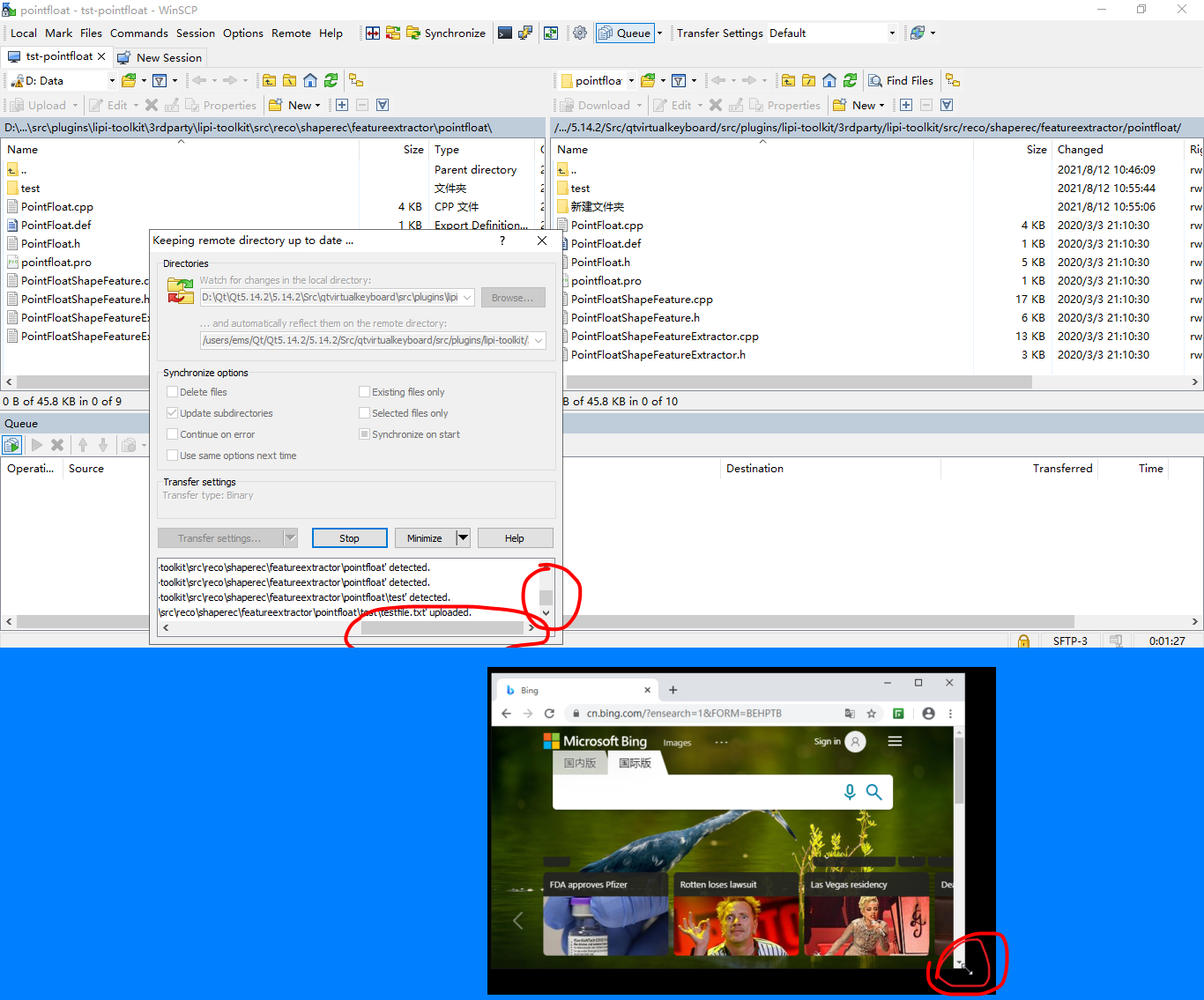Viewport: 1204px width, 1000px height.
Task: Click the Bing search magnifier icon
Action: [x=873, y=792]
